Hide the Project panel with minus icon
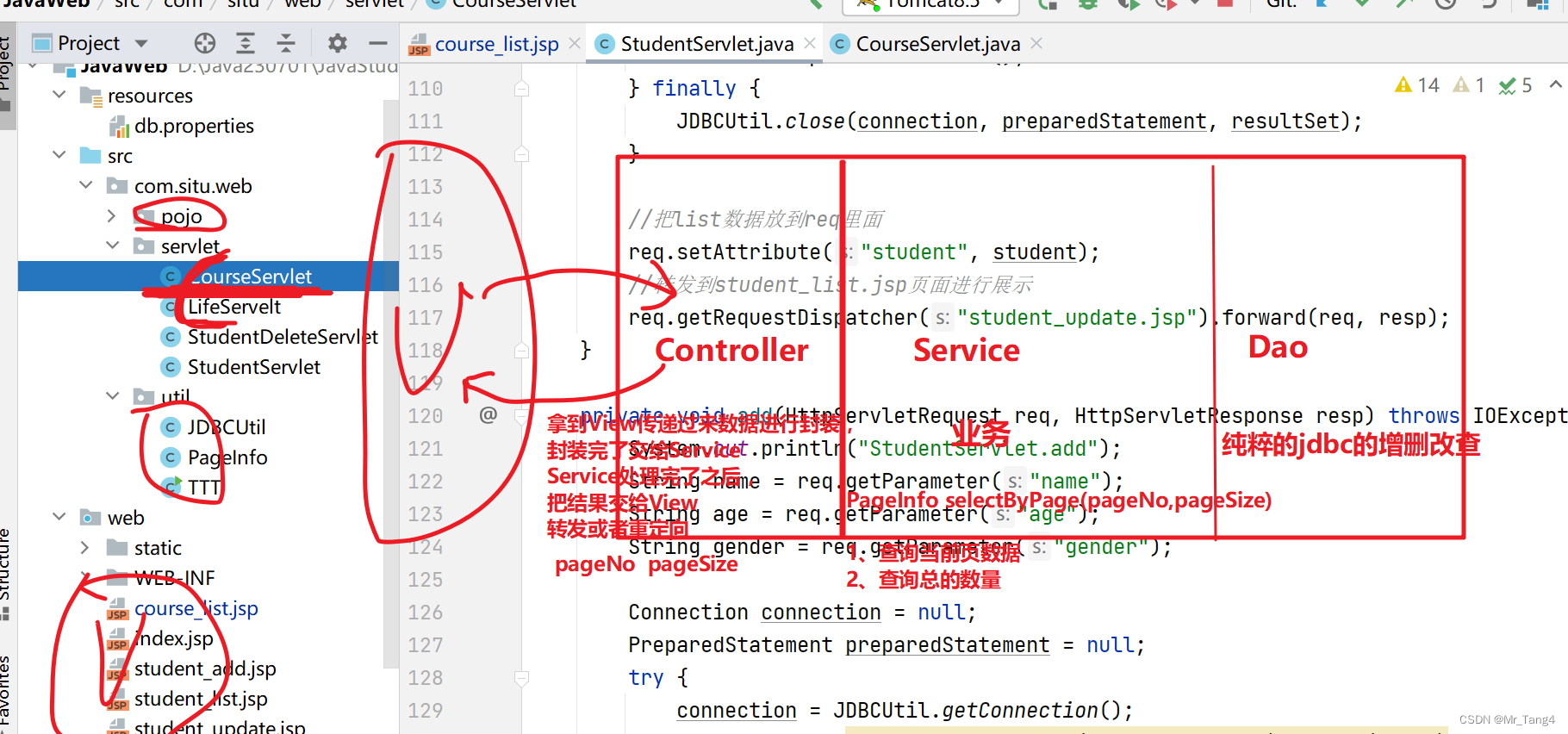This screenshot has width=1568, height=734. (378, 43)
